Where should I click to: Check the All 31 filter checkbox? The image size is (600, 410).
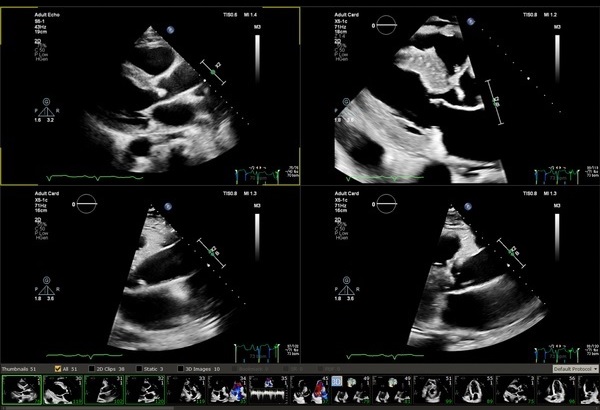(58, 369)
